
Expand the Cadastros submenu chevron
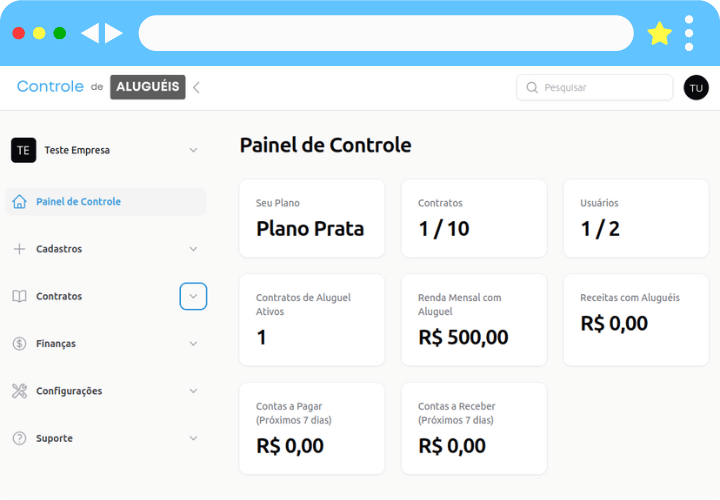(193, 249)
